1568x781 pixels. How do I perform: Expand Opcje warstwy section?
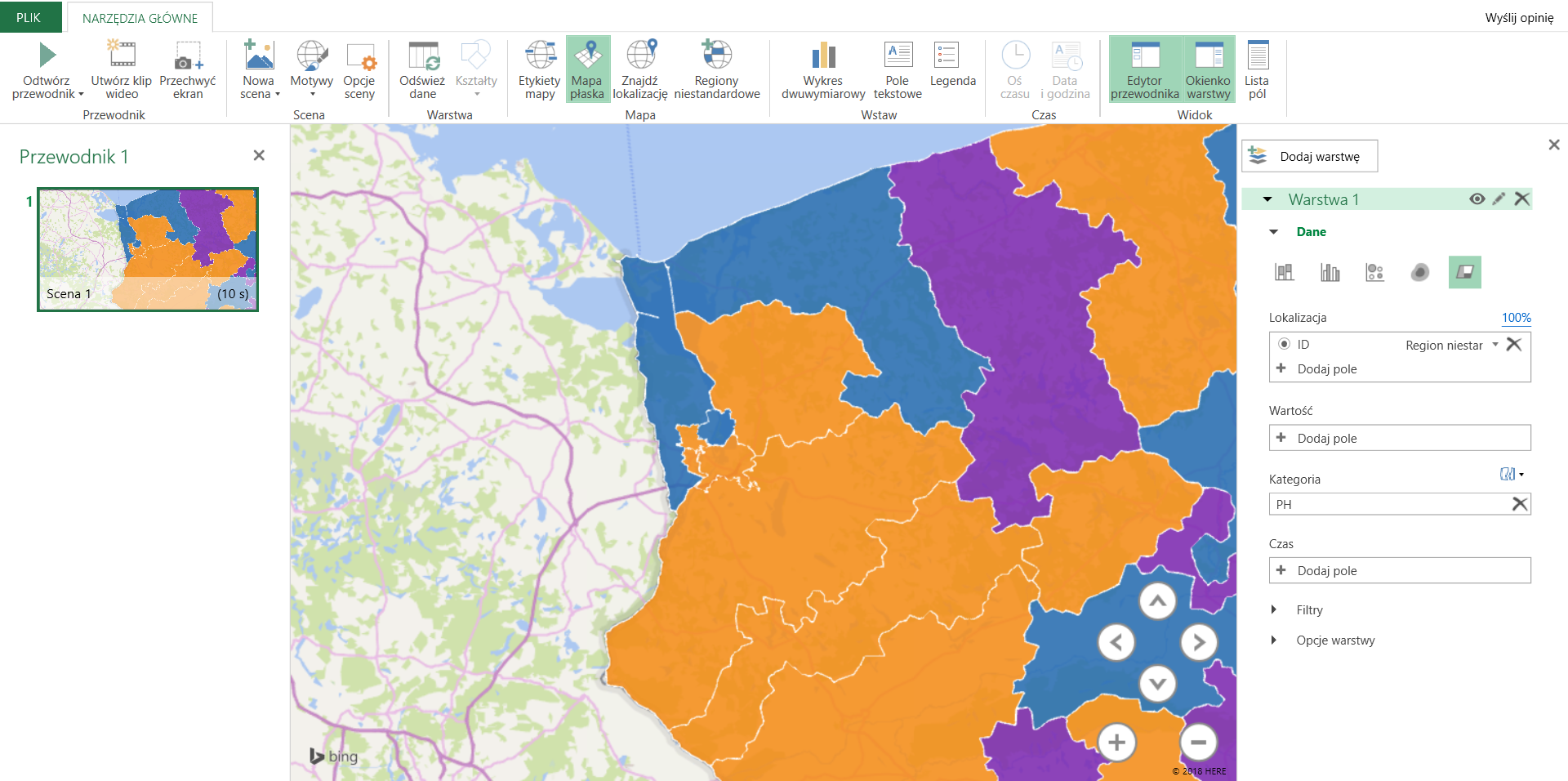coord(1274,640)
